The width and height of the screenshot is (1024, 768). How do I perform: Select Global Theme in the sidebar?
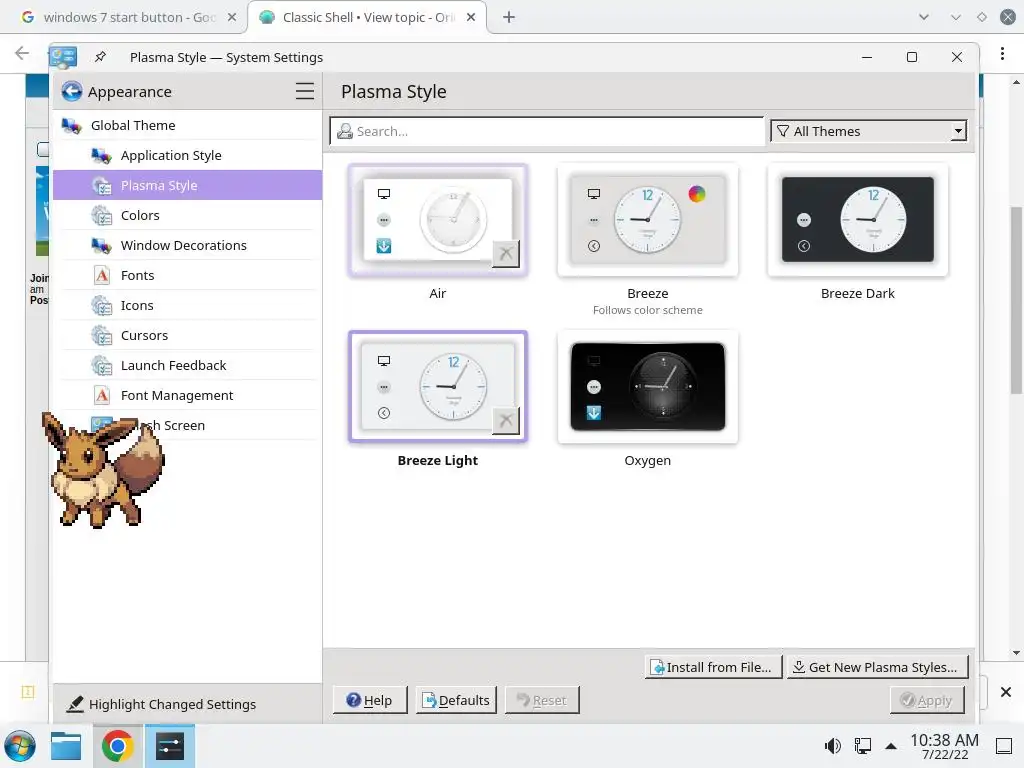point(187,125)
